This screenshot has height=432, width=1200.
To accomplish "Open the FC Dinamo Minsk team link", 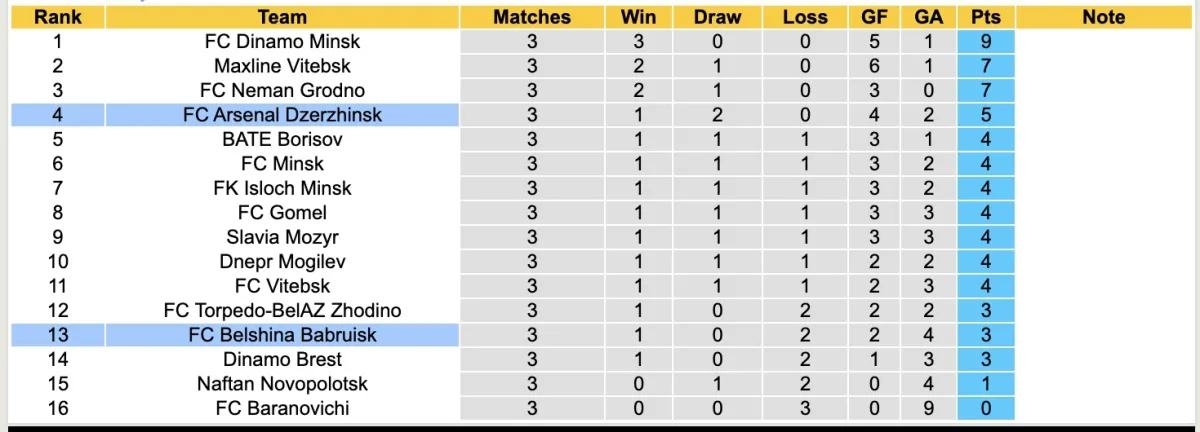I will coord(282,42).
